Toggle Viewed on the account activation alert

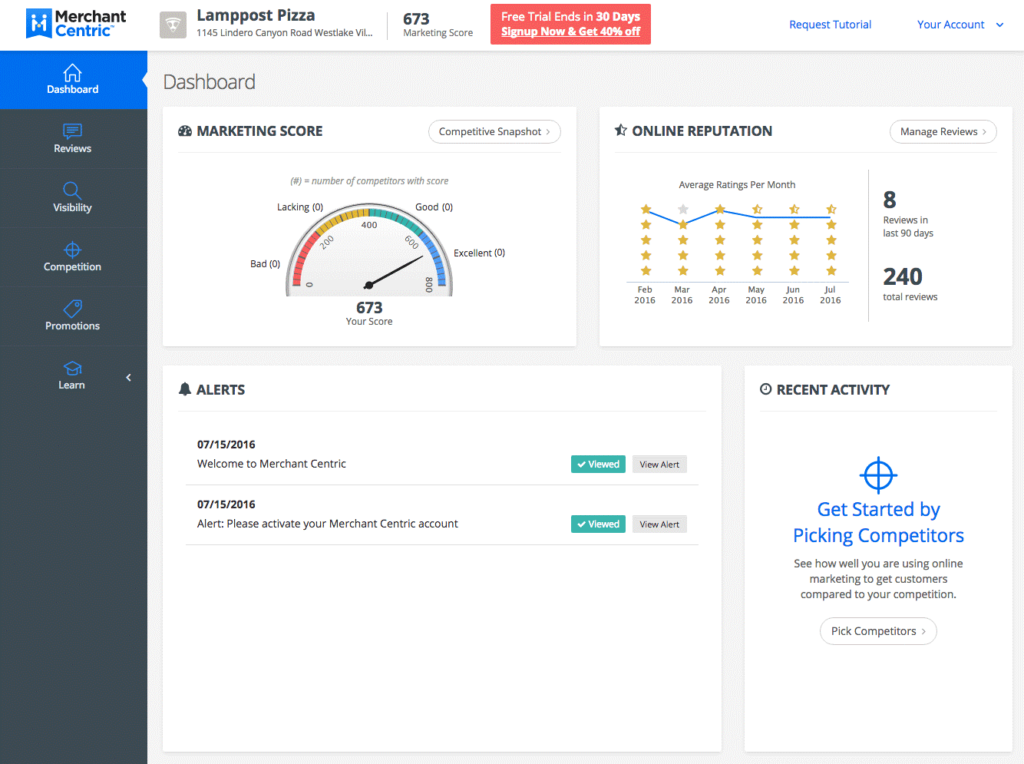coord(597,523)
